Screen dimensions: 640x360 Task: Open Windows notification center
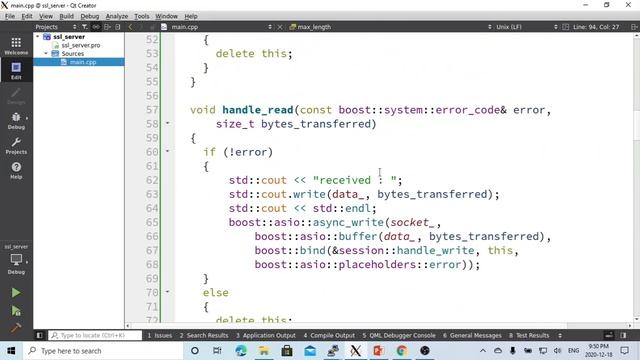click(x=624, y=351)
